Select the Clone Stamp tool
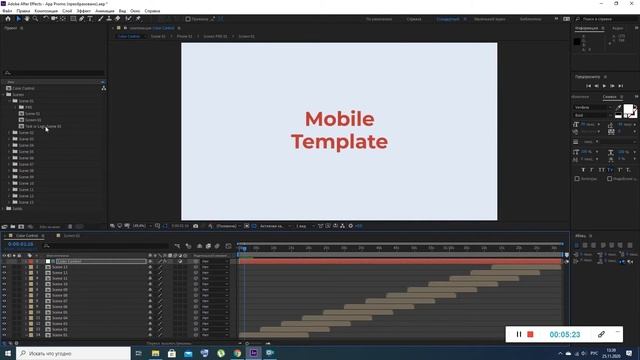This screenshot has height=360, width=640. (109, 19)
